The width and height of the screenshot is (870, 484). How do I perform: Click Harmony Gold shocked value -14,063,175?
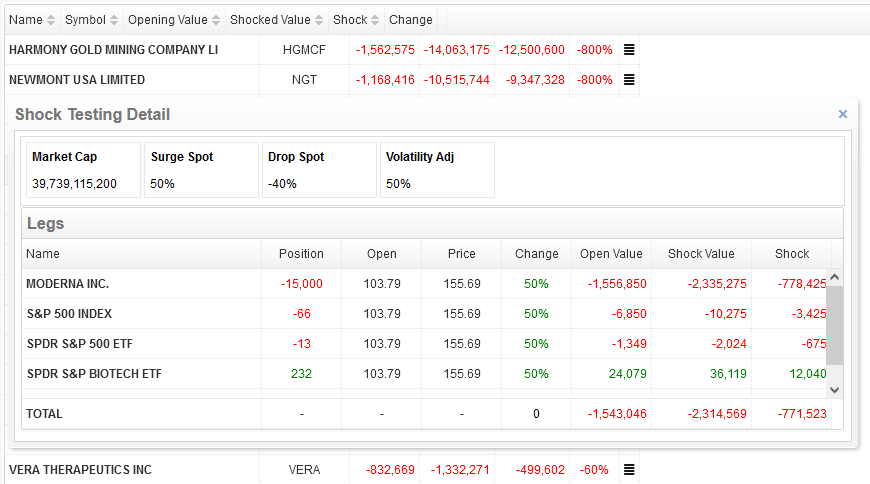(x=457, y=50)
